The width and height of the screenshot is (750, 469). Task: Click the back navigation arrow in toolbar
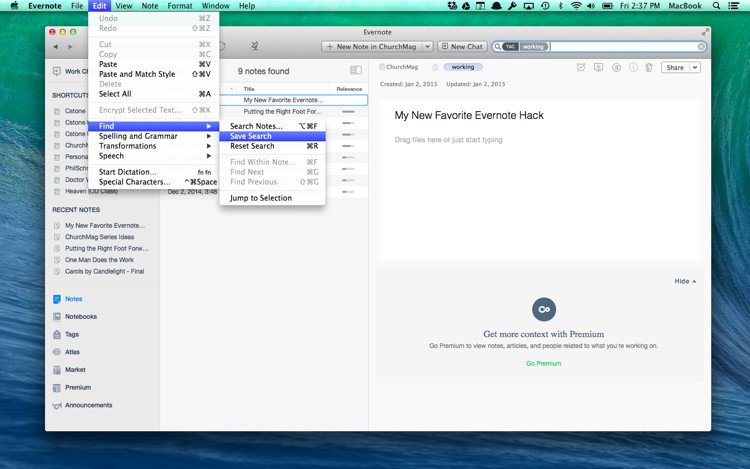tap(55, 47)
